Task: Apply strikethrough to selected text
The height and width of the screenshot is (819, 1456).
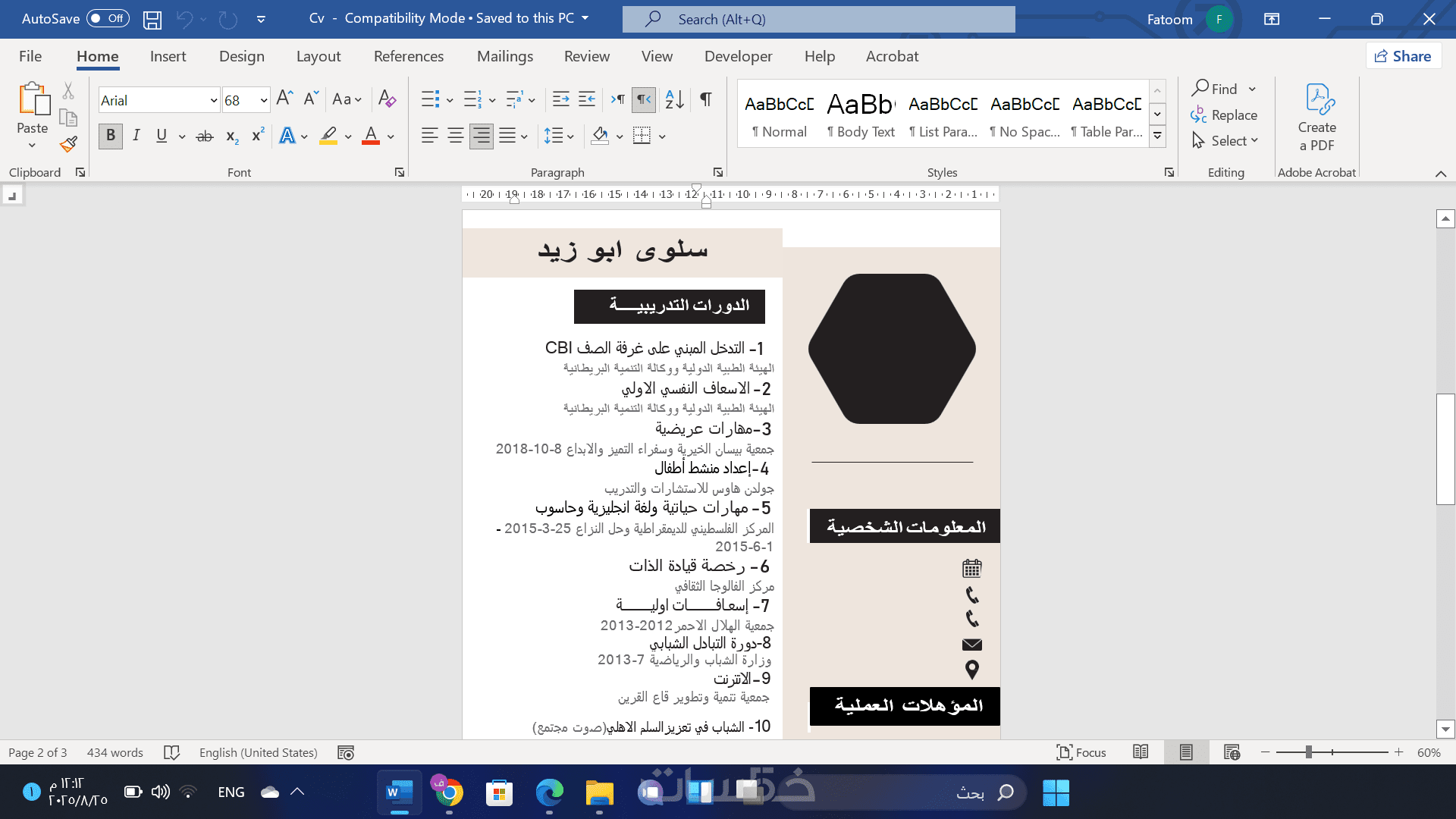Action: click(204, 136)
